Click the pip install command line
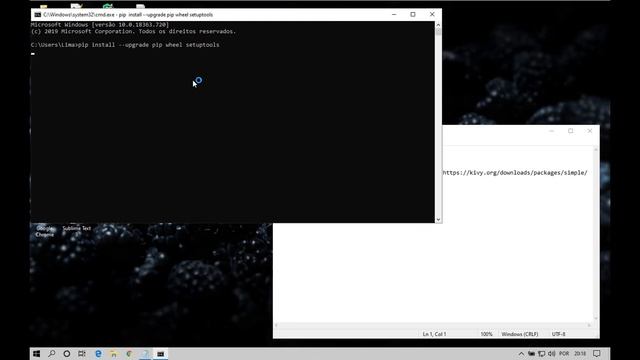 tap(125, 45)
